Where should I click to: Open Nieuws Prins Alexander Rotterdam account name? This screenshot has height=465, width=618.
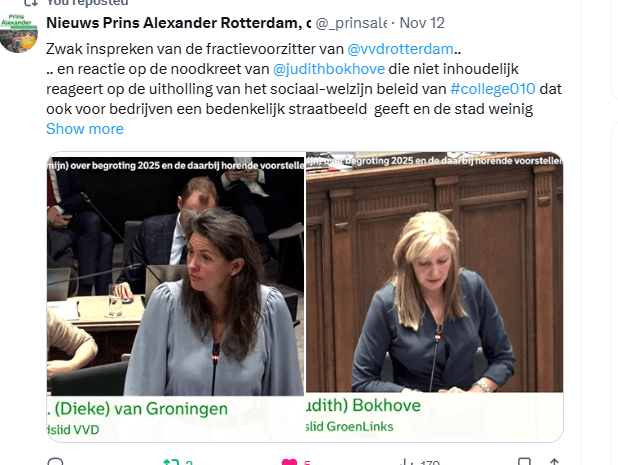(x=179, y=23)
